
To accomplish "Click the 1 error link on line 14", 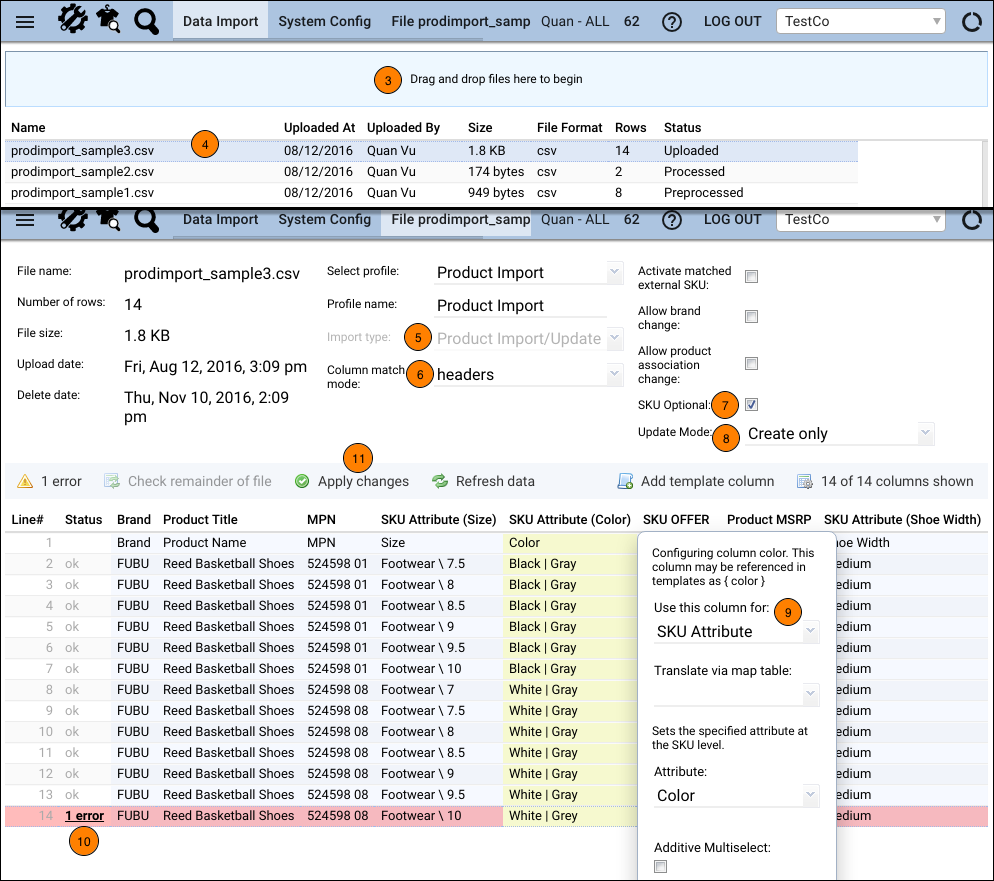I will click(84, 815).
